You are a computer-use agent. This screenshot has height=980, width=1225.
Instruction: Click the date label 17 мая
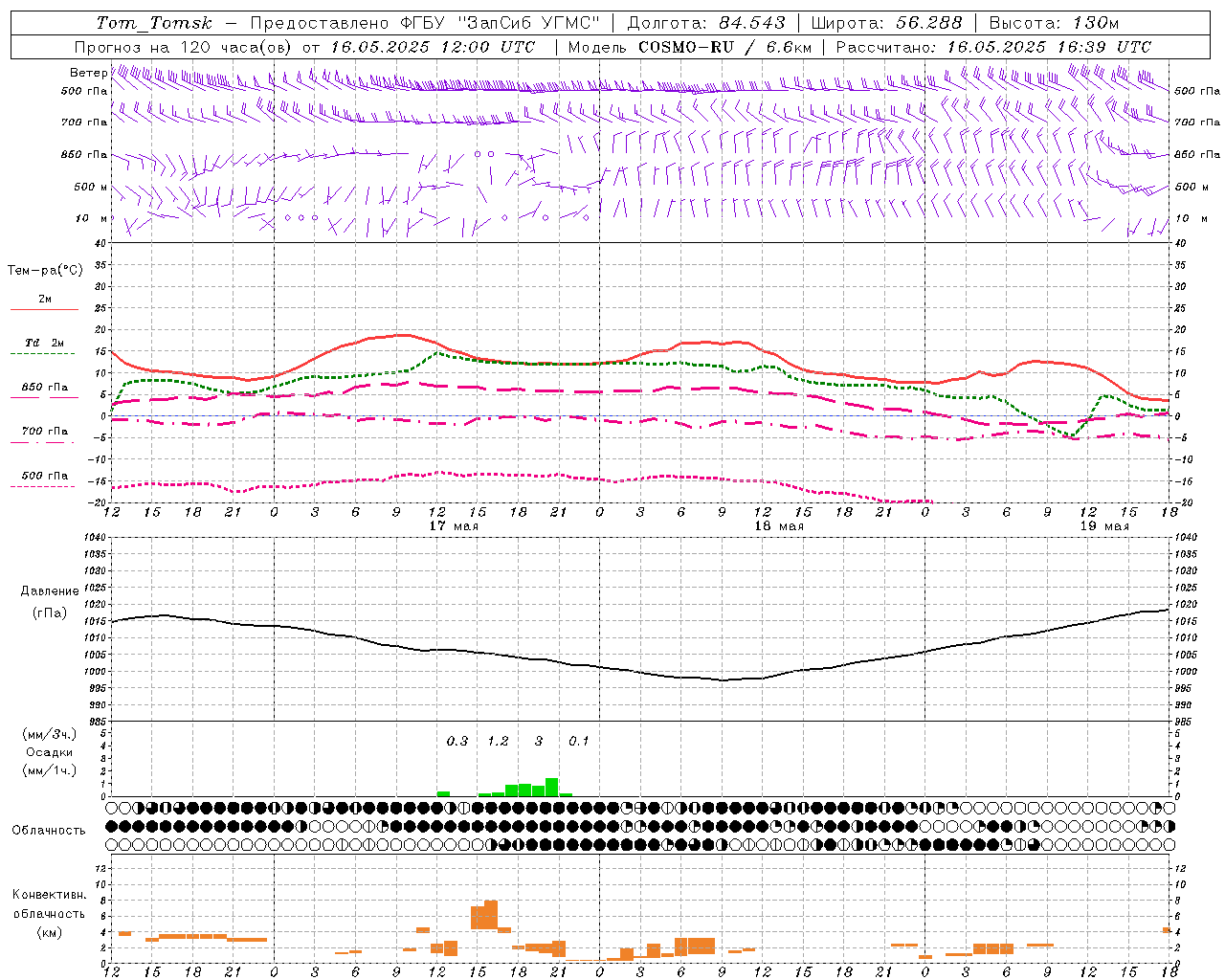tap(454, 526)
